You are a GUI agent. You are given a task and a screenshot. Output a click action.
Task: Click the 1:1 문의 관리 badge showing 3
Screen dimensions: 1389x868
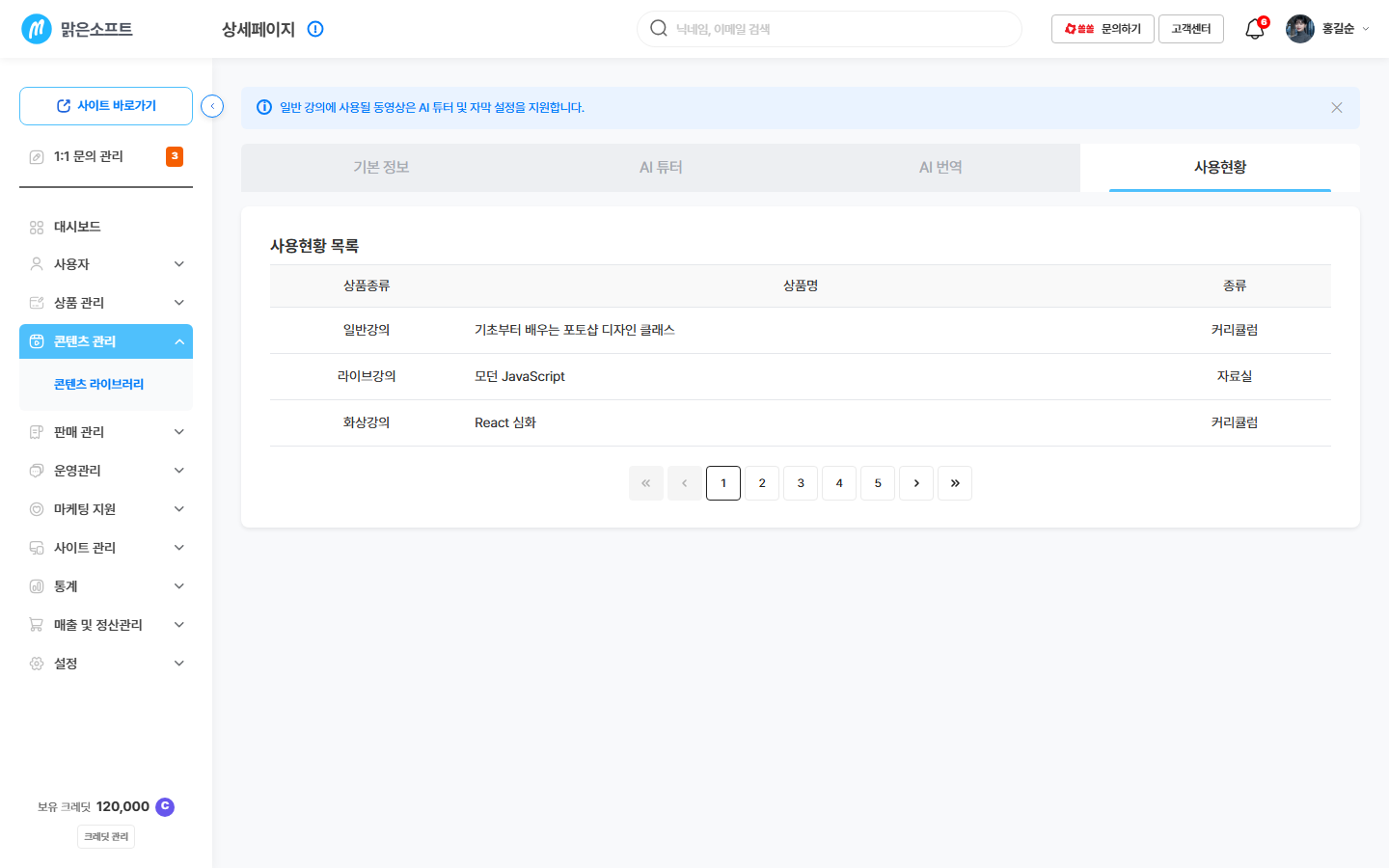point(175,156)
